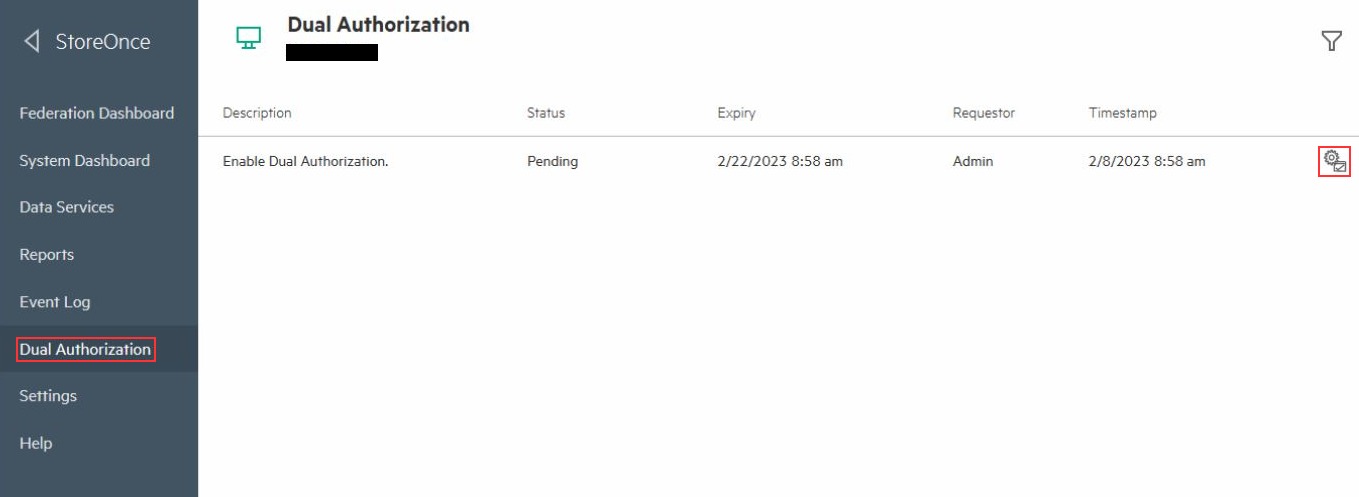The height and width of the screenshot is (497, 1359).
Task: Click the approve request gear icon
Action: pos(1334,161)
